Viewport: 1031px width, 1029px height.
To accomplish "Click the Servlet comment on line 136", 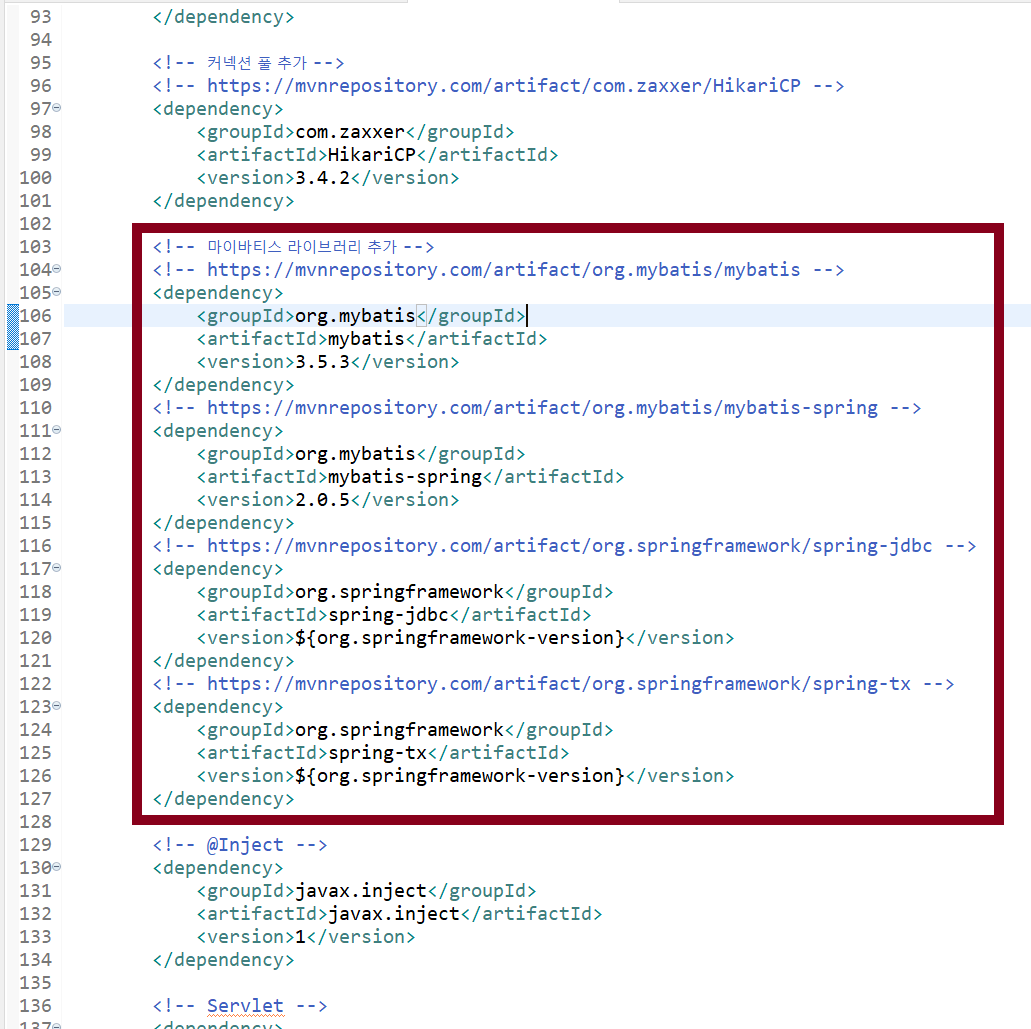I will coord(239,1006).
